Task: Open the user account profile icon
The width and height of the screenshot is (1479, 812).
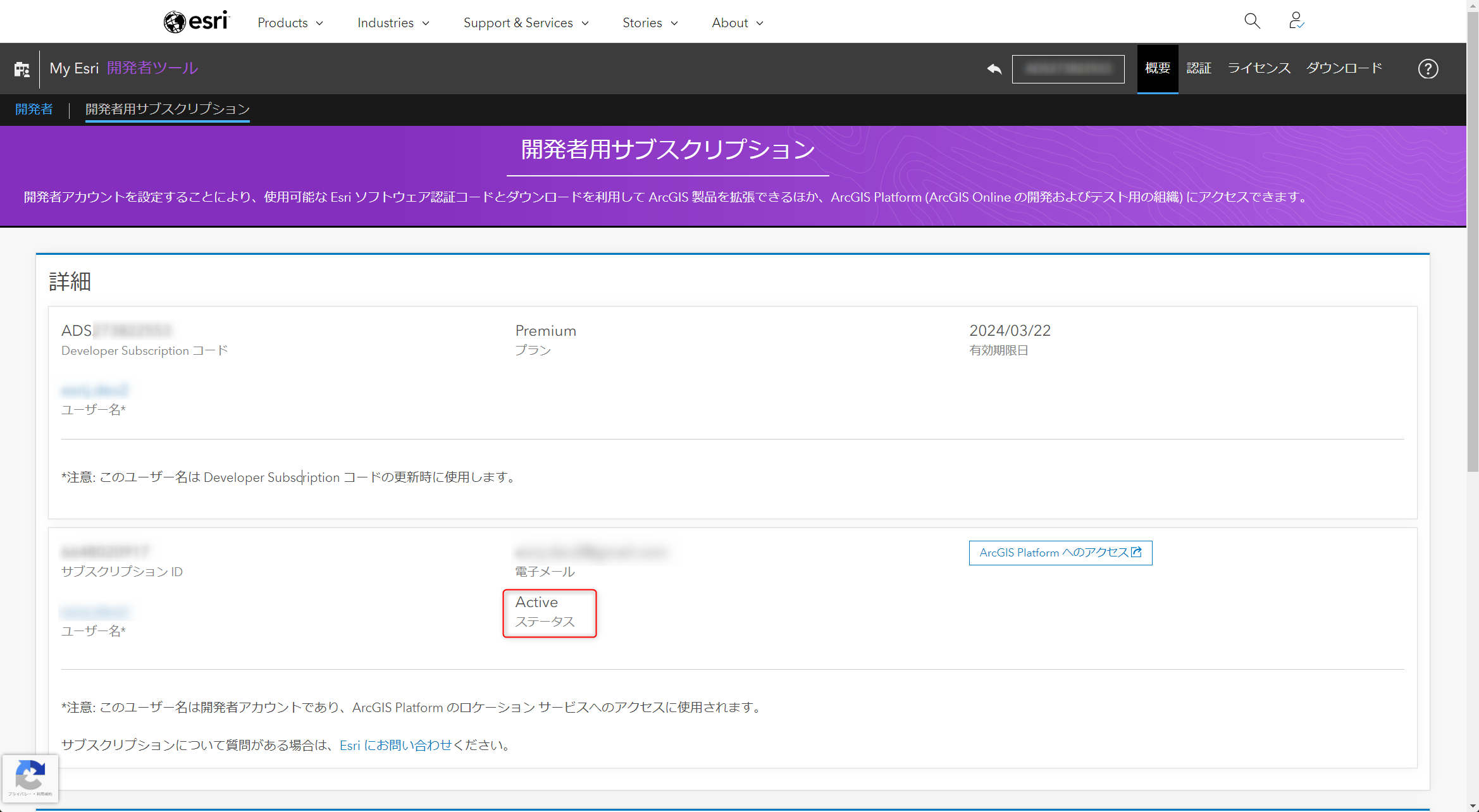Action: coord(1296,22)
